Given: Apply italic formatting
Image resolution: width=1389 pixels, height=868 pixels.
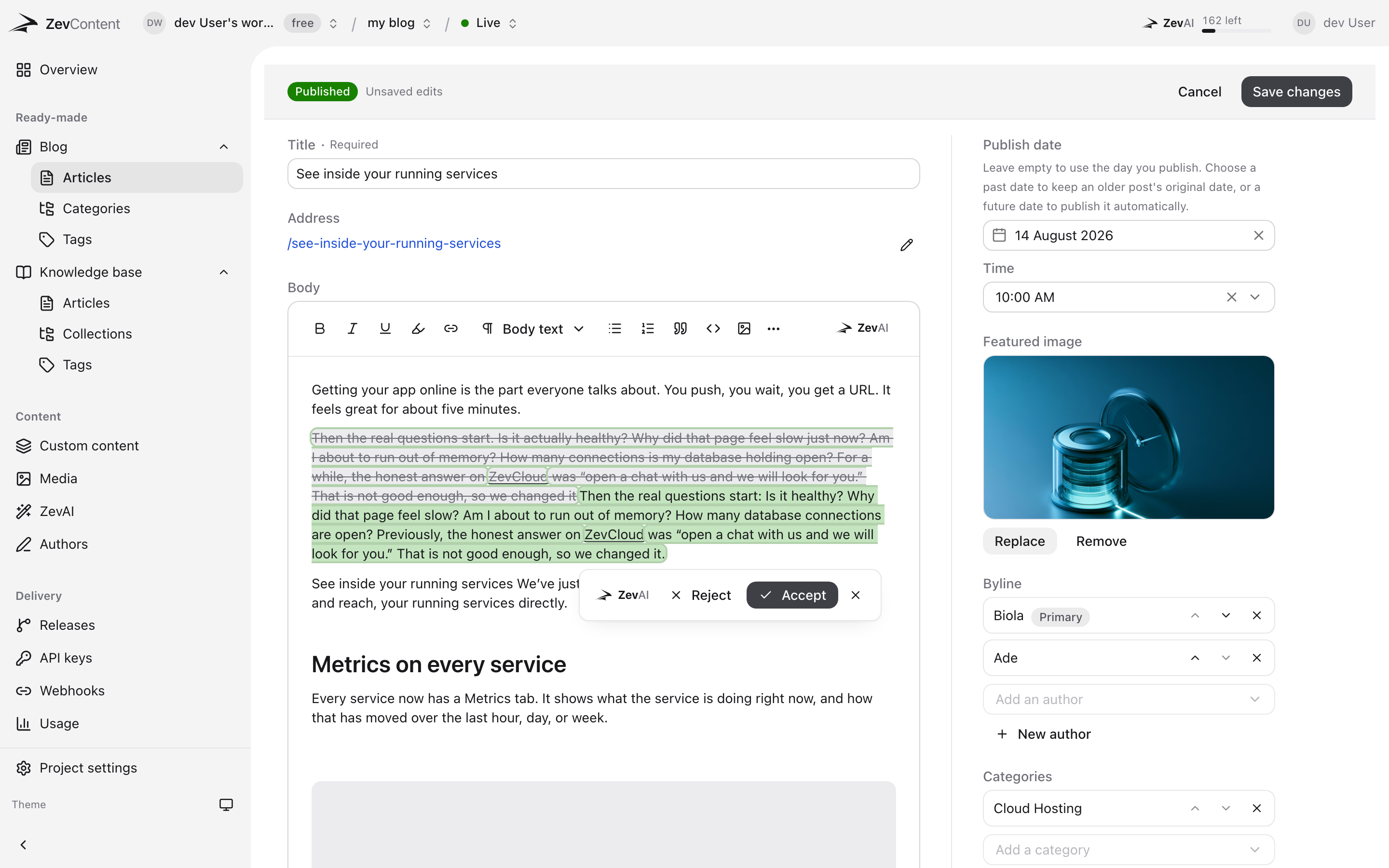Looking at the screenshot, I should click(x=353, y=328).
